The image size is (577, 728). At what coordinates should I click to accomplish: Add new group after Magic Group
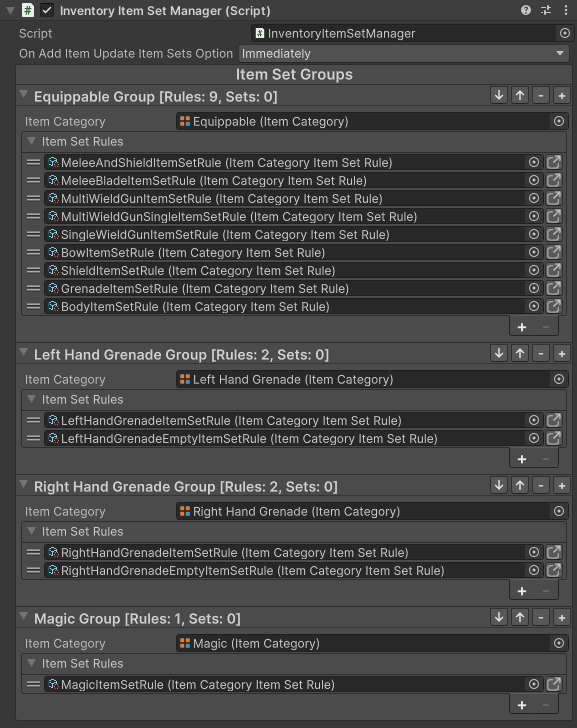[x=562, y=618]
